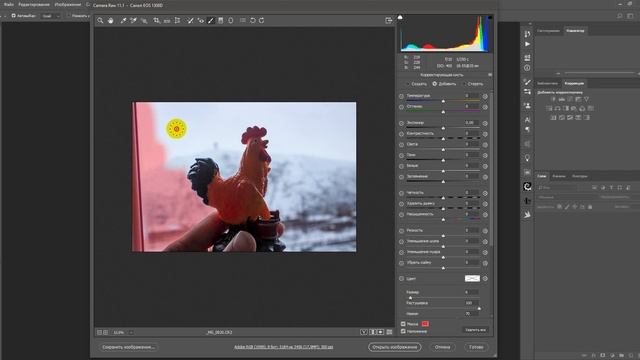Open the adjustment brush panel menu icon
The height and width of the screenshot is (360, 640).
click(x=490, y=75)
